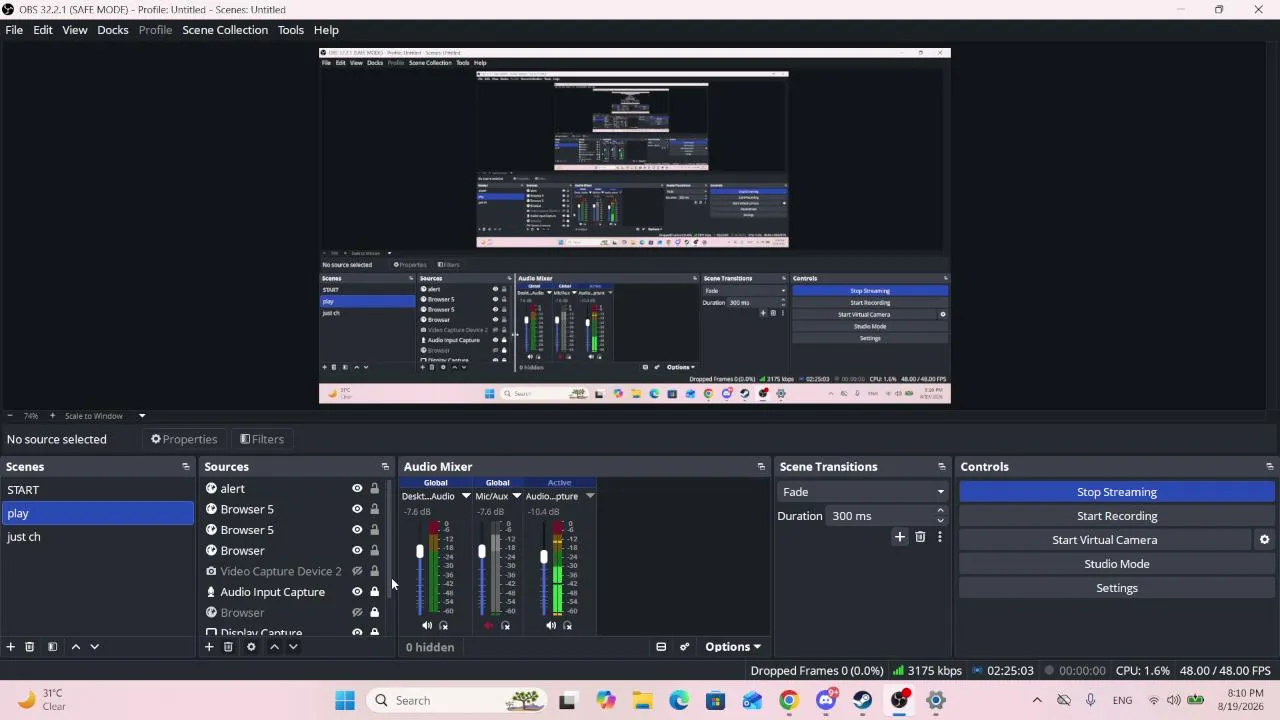Unlock the alert source
1280x720 pixels.
[x=375, y=489]
